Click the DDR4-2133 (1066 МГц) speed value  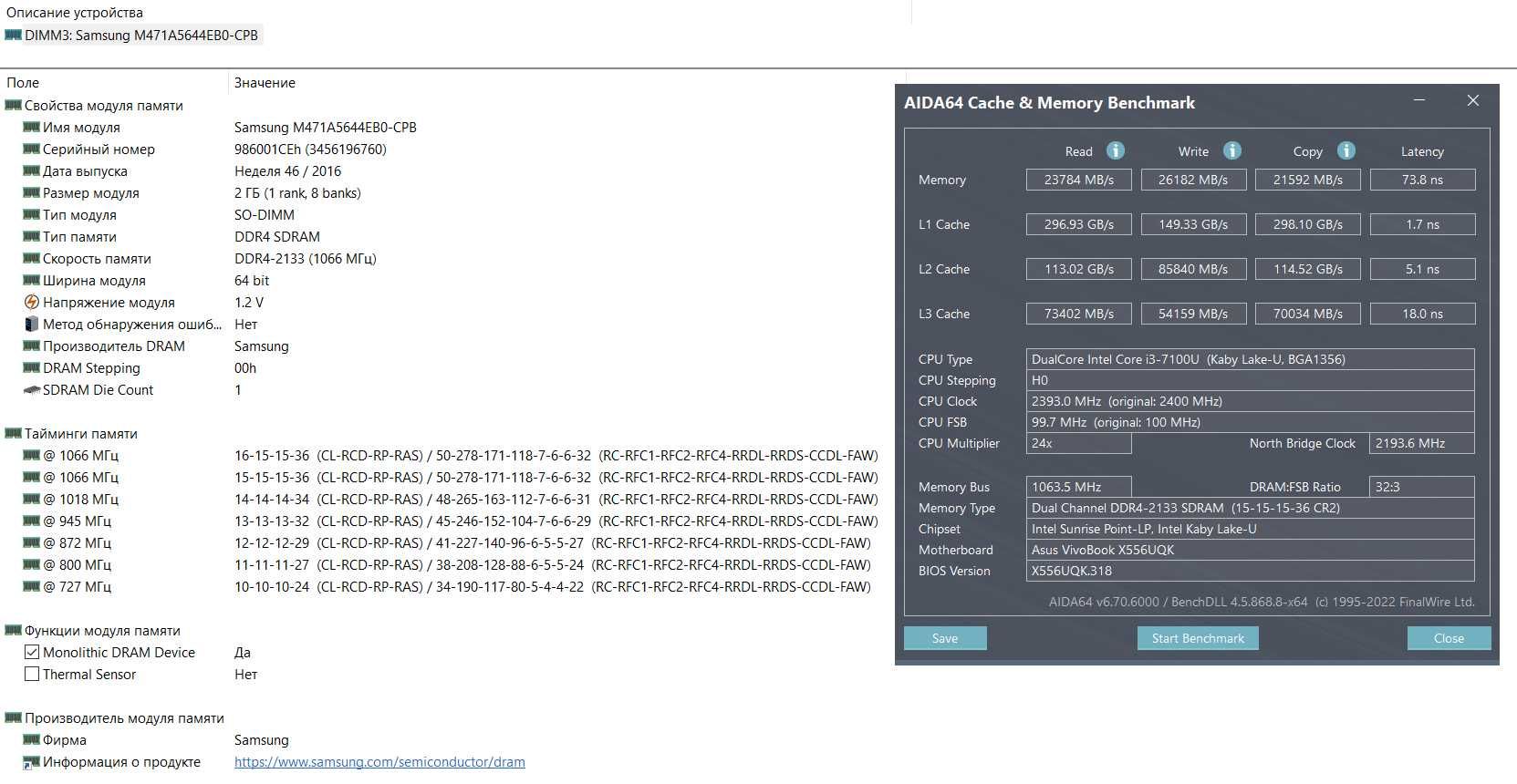coord(306,259)
